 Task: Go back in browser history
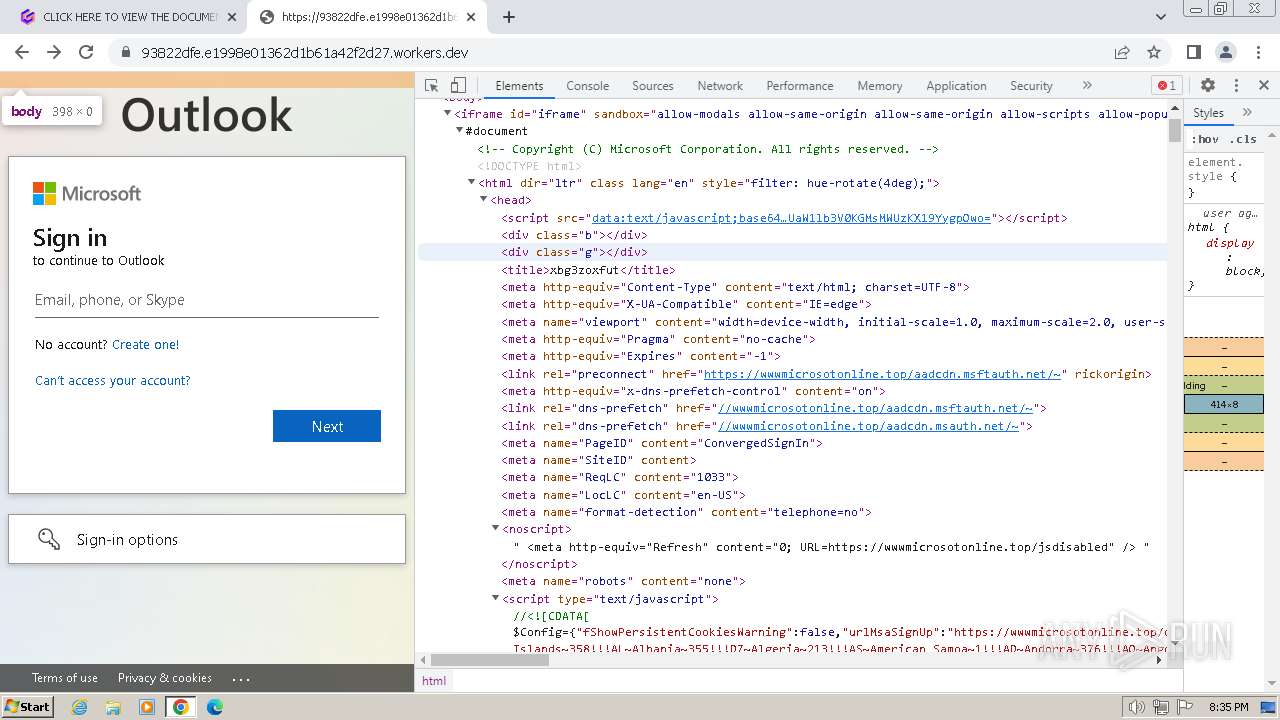pyautogui.click(x=22, y=52)
